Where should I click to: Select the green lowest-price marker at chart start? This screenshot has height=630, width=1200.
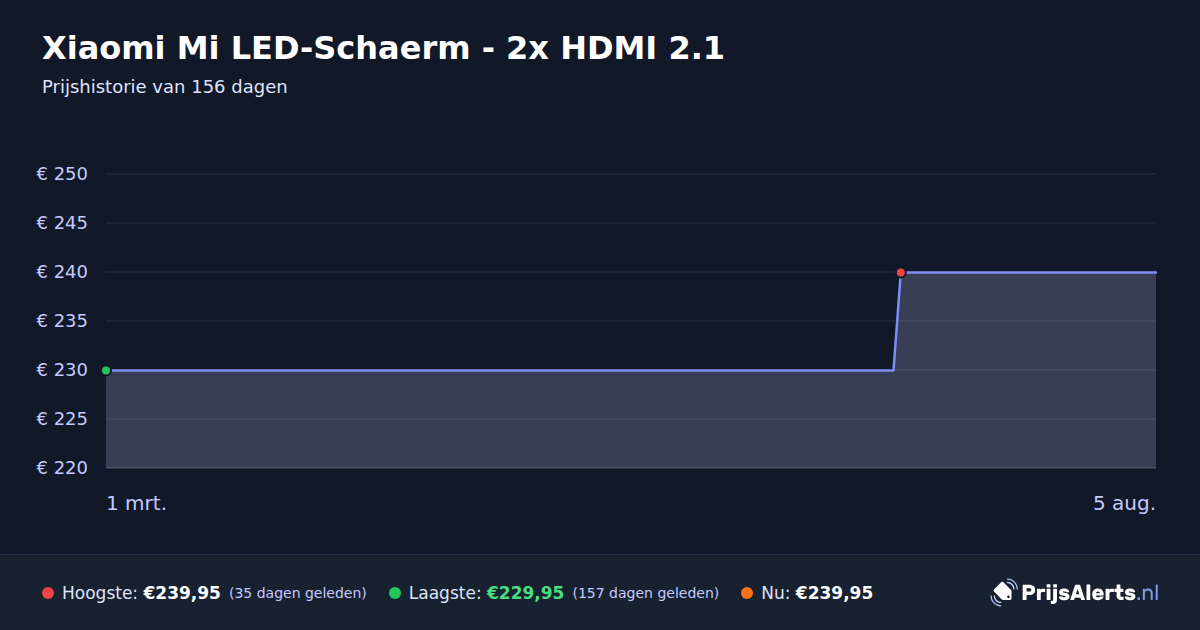[x=106, y=370]
